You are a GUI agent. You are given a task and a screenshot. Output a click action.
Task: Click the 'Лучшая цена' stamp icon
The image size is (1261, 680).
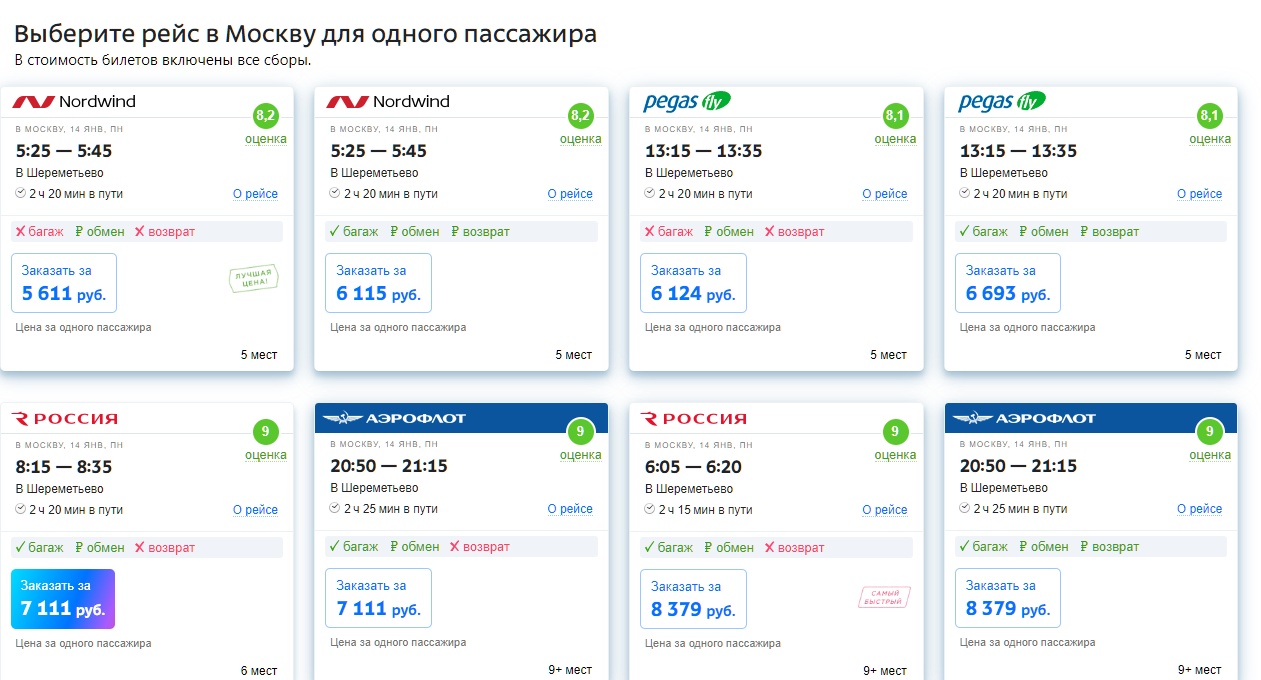[x=254, y=279]
